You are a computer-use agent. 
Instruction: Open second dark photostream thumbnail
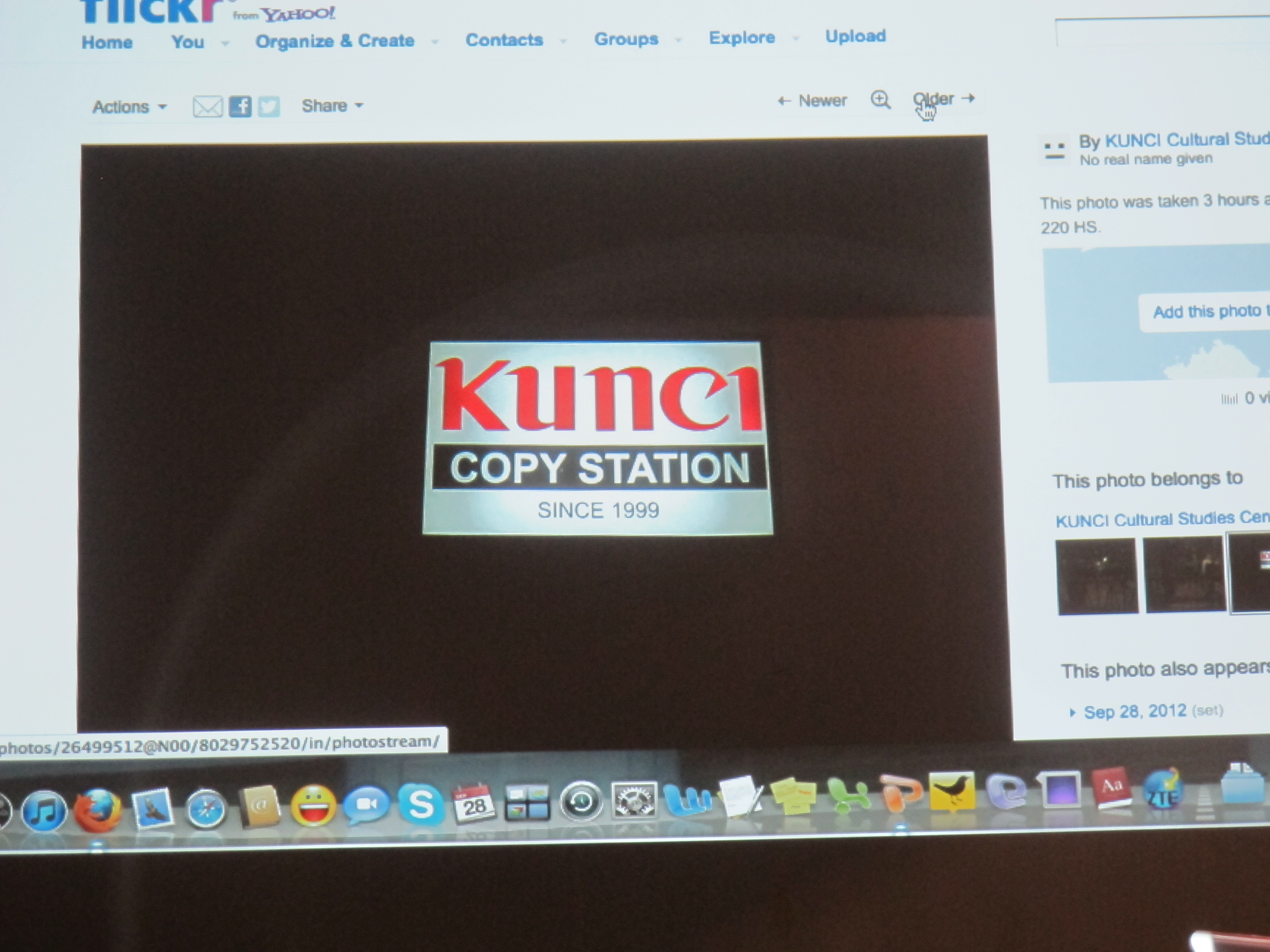1186,574
